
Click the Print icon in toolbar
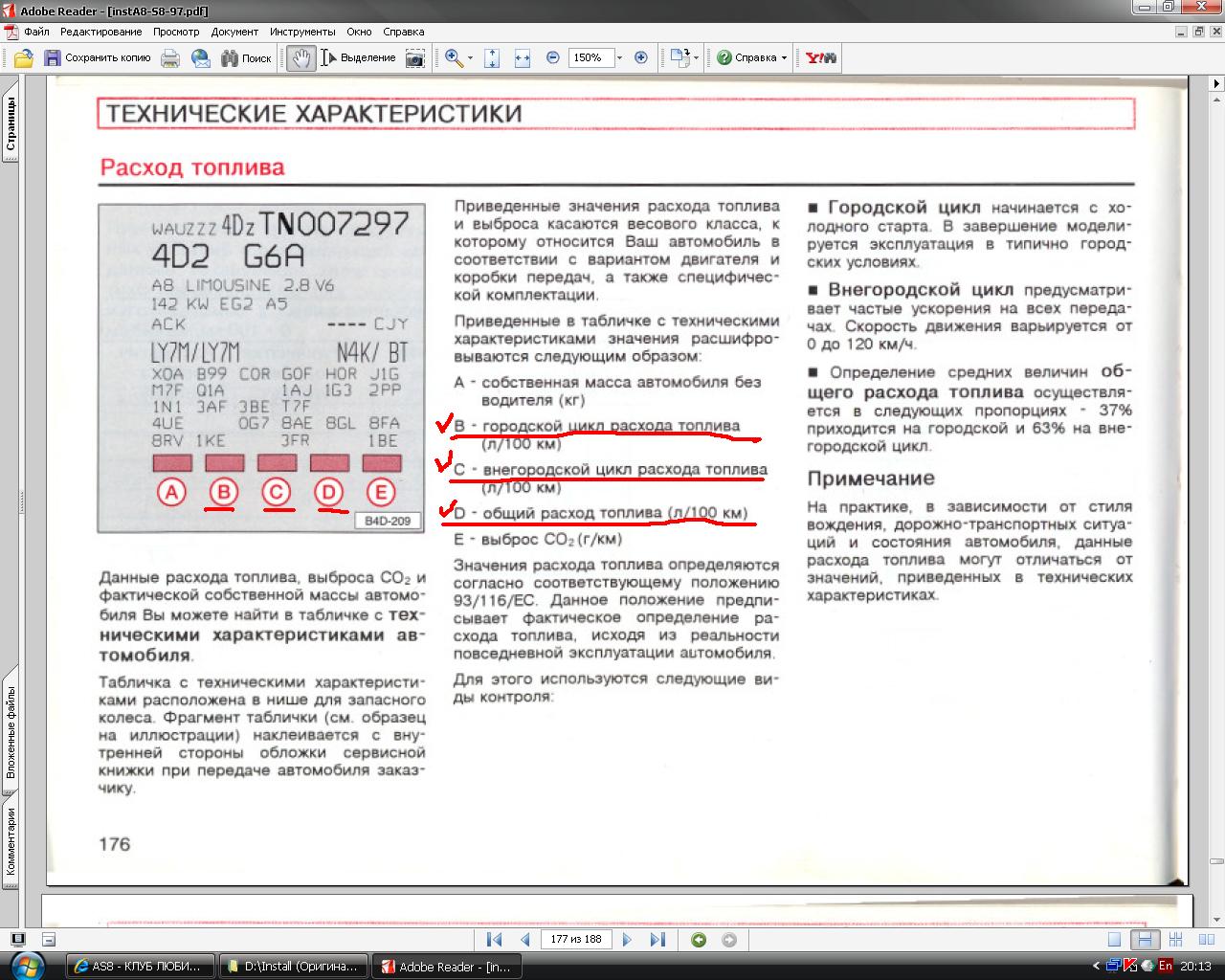tap(170, 58)
